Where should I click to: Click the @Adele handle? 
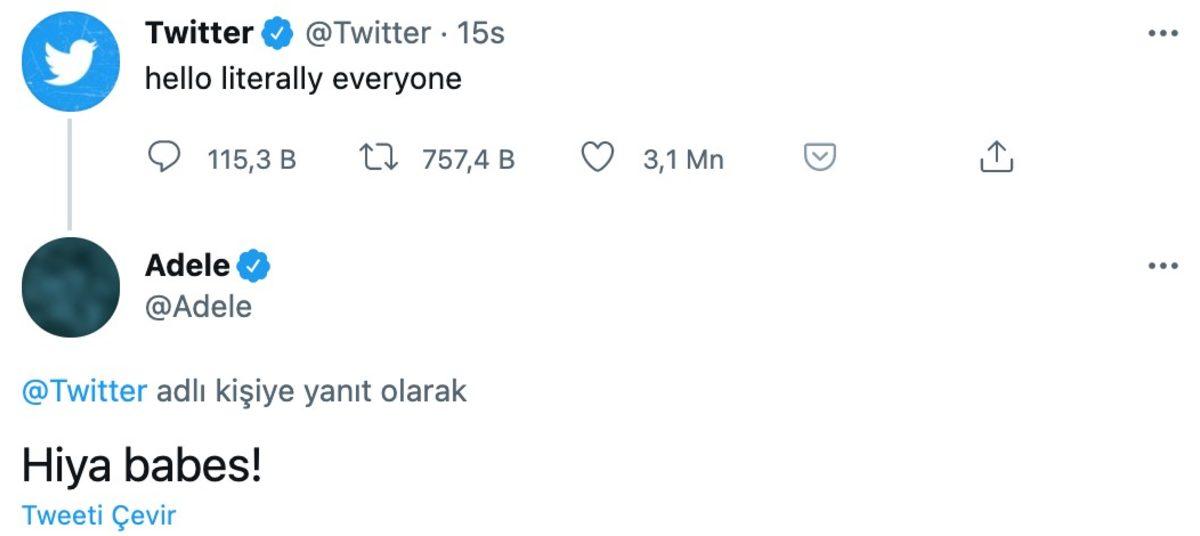pyautogui.click(x=199, y=306)
